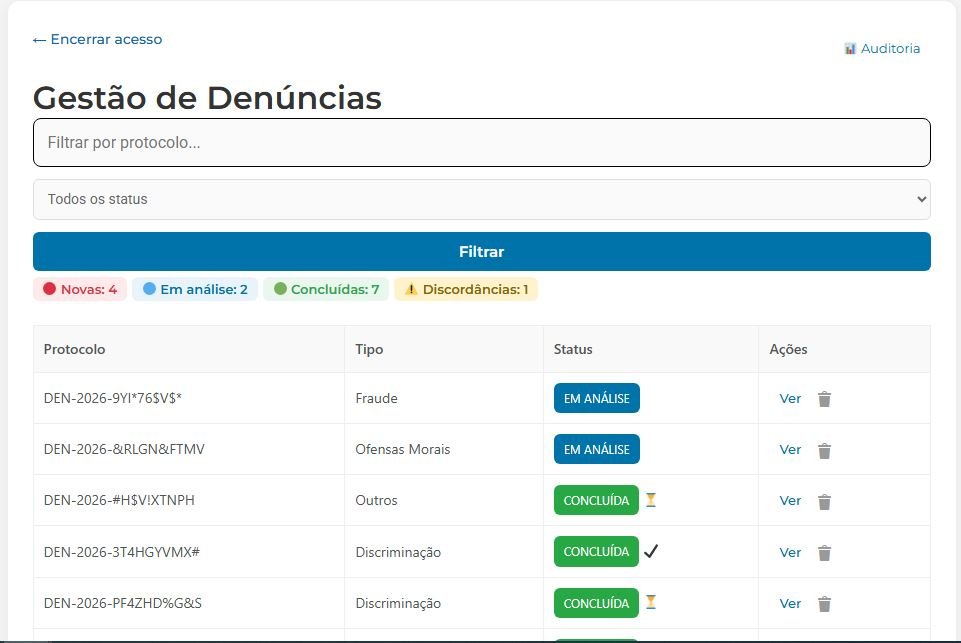Click trash icon in the Outros row
The image size is (961, 643).
tap(824, 502)
